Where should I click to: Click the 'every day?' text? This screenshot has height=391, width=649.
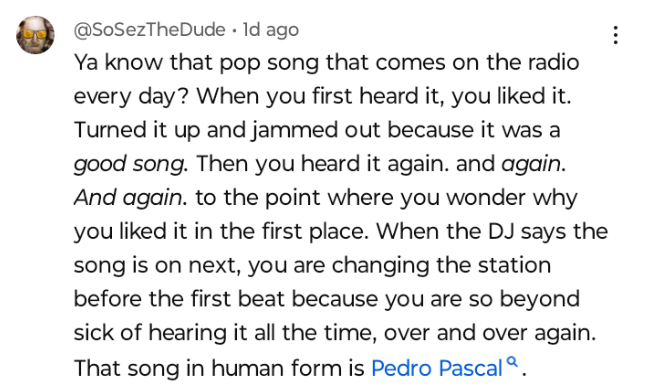click(131, 97)
